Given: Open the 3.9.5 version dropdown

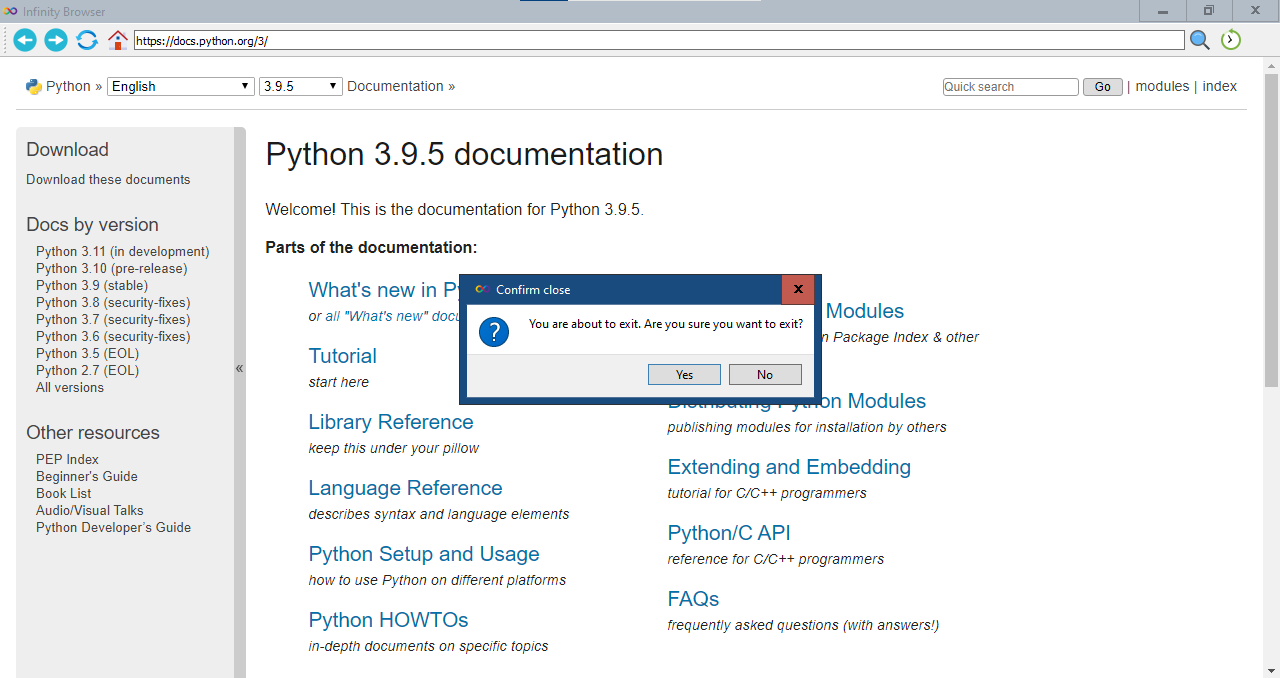Looking at the screenshot, I should pyautogui.click(x=301, y=86).
